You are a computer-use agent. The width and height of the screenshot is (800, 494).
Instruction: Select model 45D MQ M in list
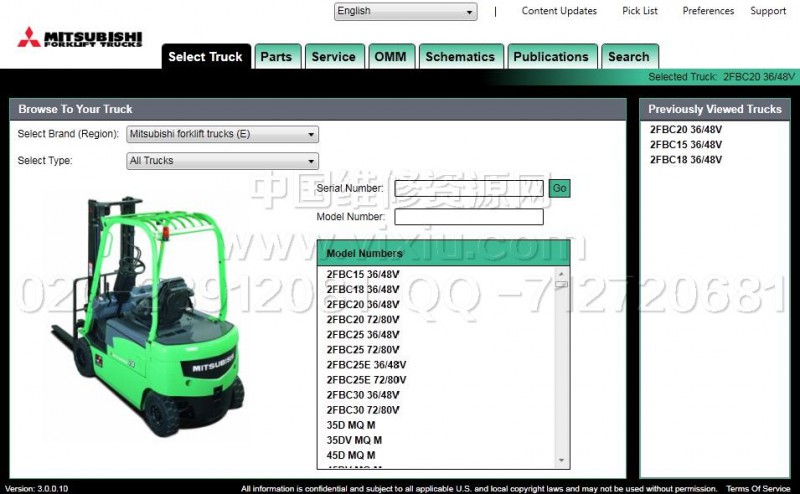351,455
